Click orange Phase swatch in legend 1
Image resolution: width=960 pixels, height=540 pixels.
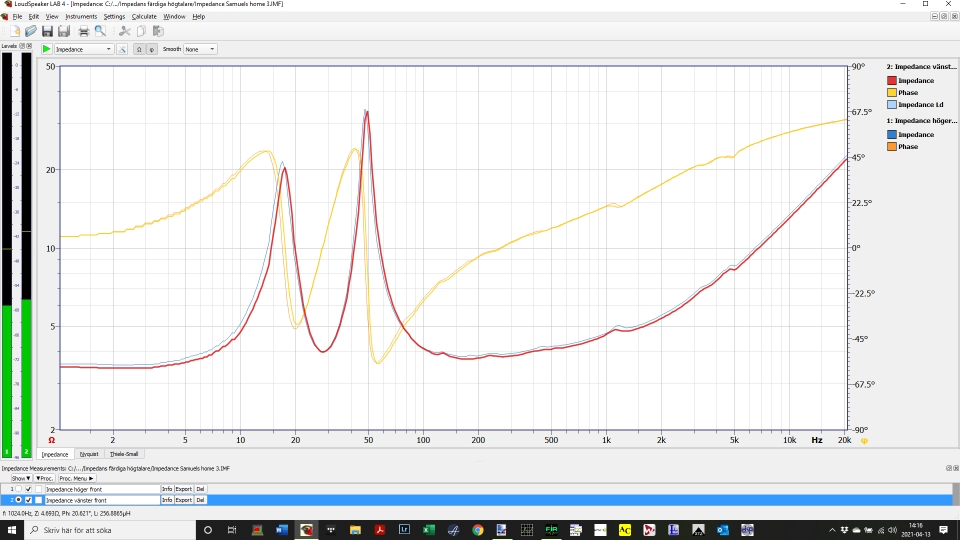pyautogui.click(x=891, y=146)
